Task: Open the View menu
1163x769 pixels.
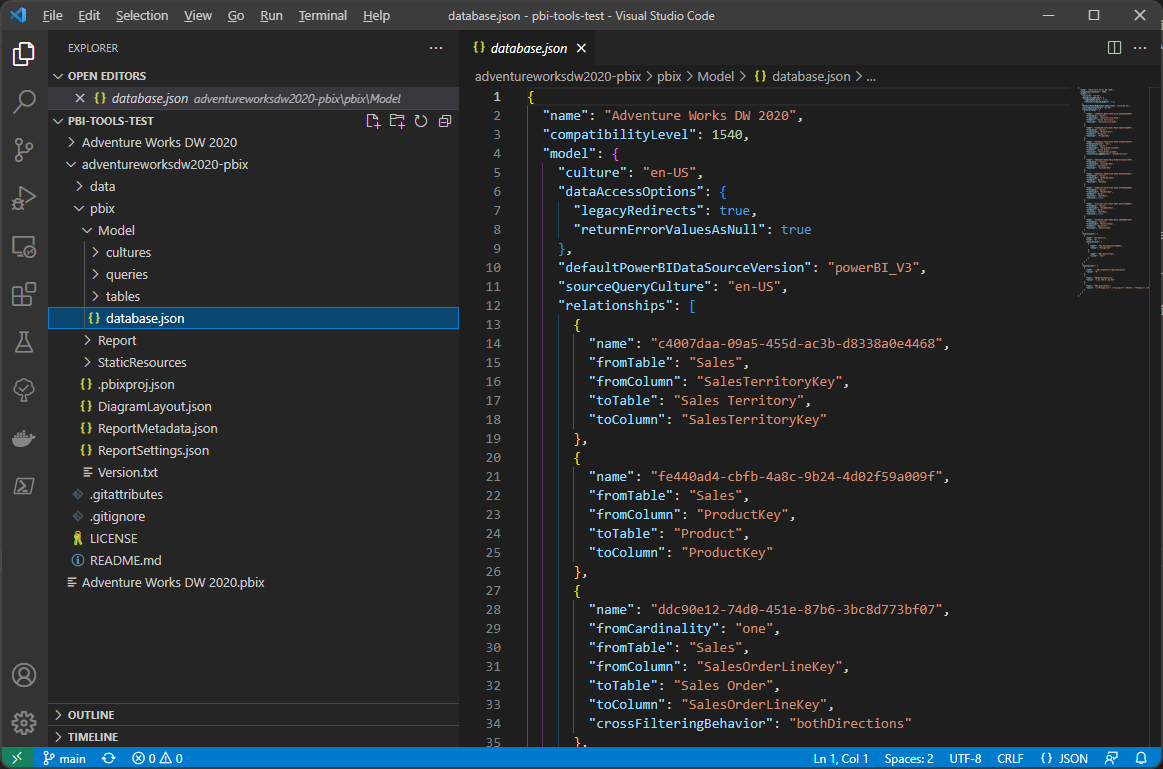Action: coord(198,16)
